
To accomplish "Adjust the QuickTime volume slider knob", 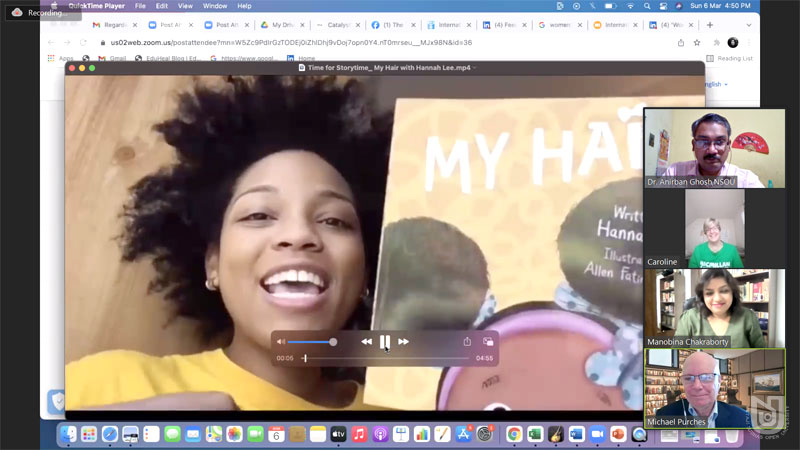I will pos(333,342).
